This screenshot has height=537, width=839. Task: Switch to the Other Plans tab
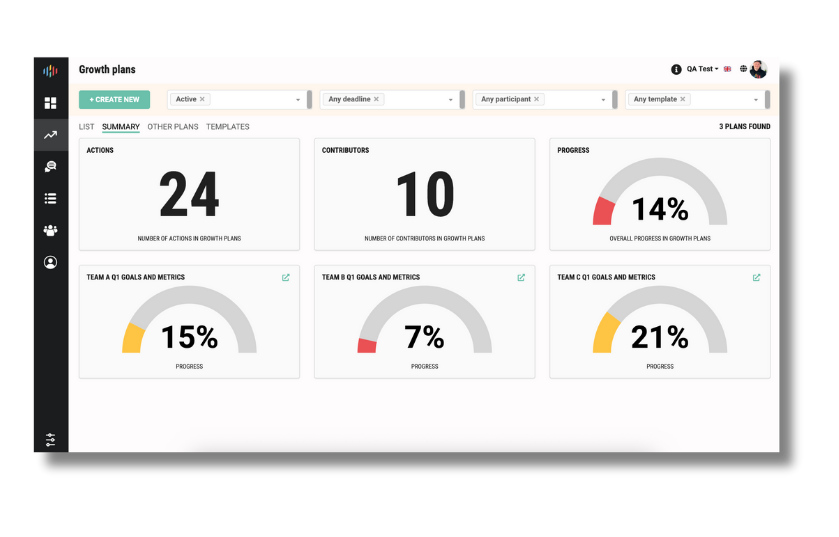[x=173, y=127]
